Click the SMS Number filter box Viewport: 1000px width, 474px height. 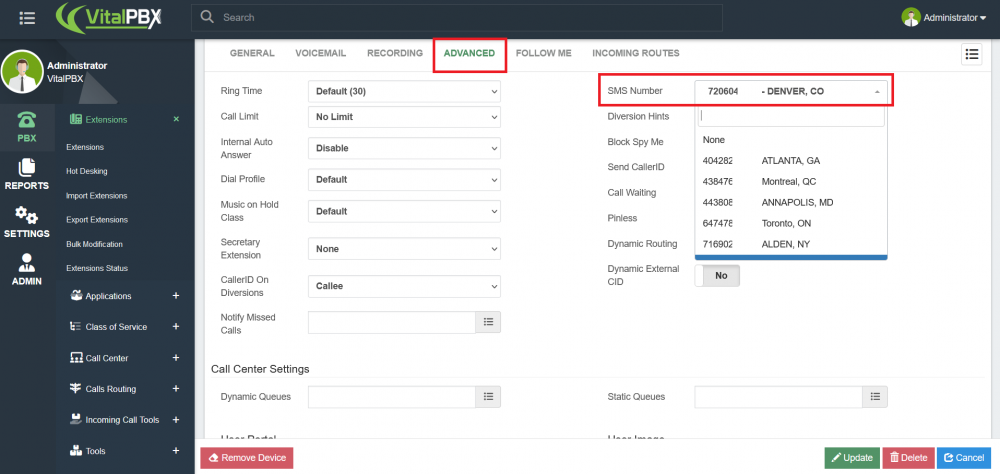(791, 116)
